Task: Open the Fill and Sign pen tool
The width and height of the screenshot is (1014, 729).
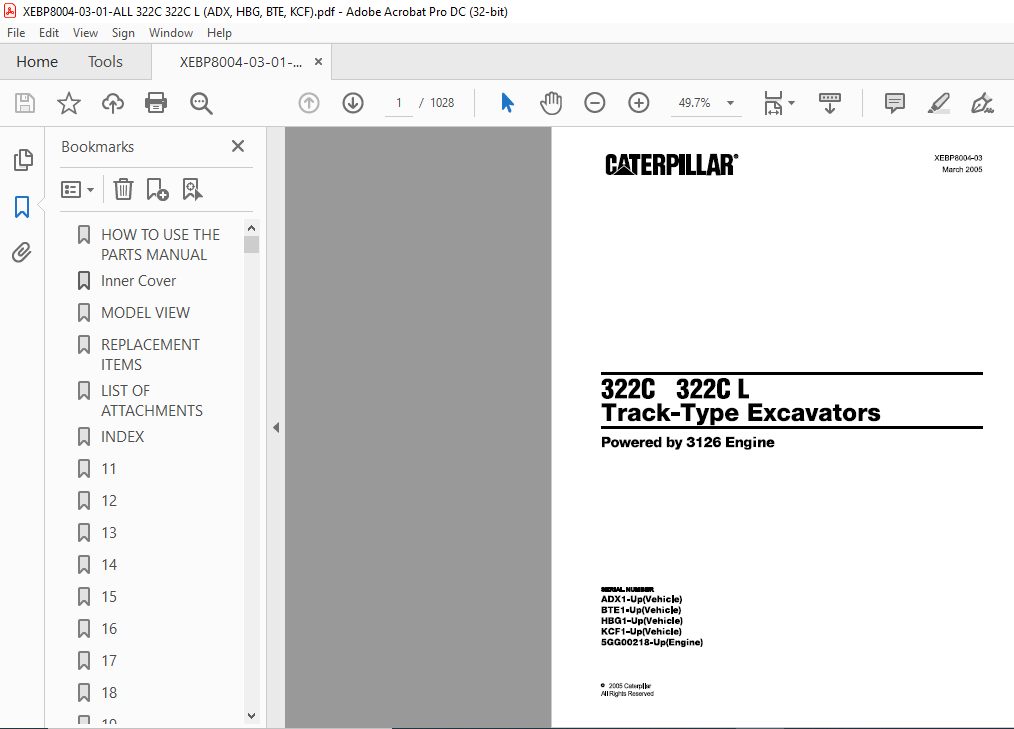Action: pos(982,103)
